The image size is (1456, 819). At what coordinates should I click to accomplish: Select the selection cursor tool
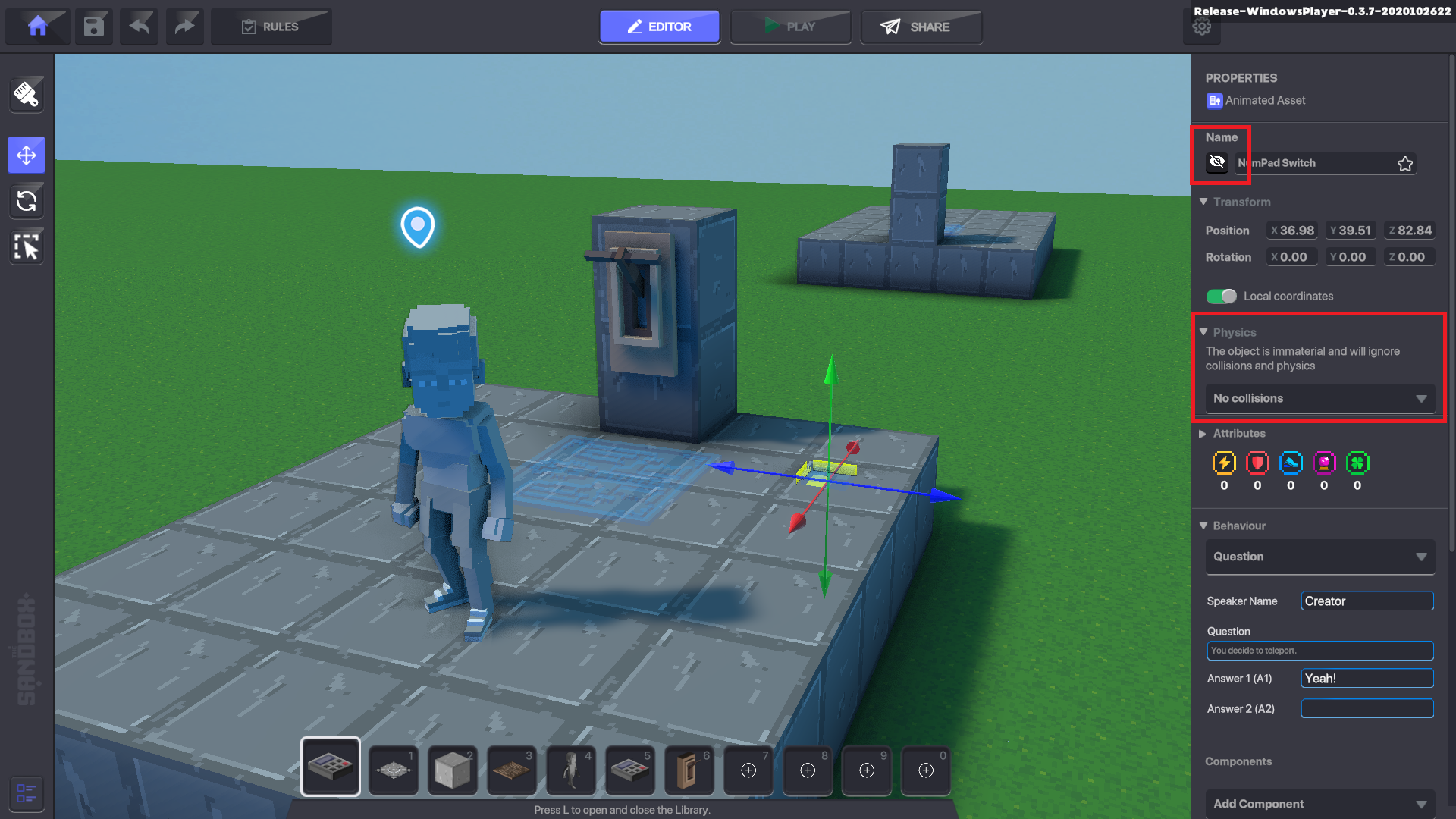(27, 247)
